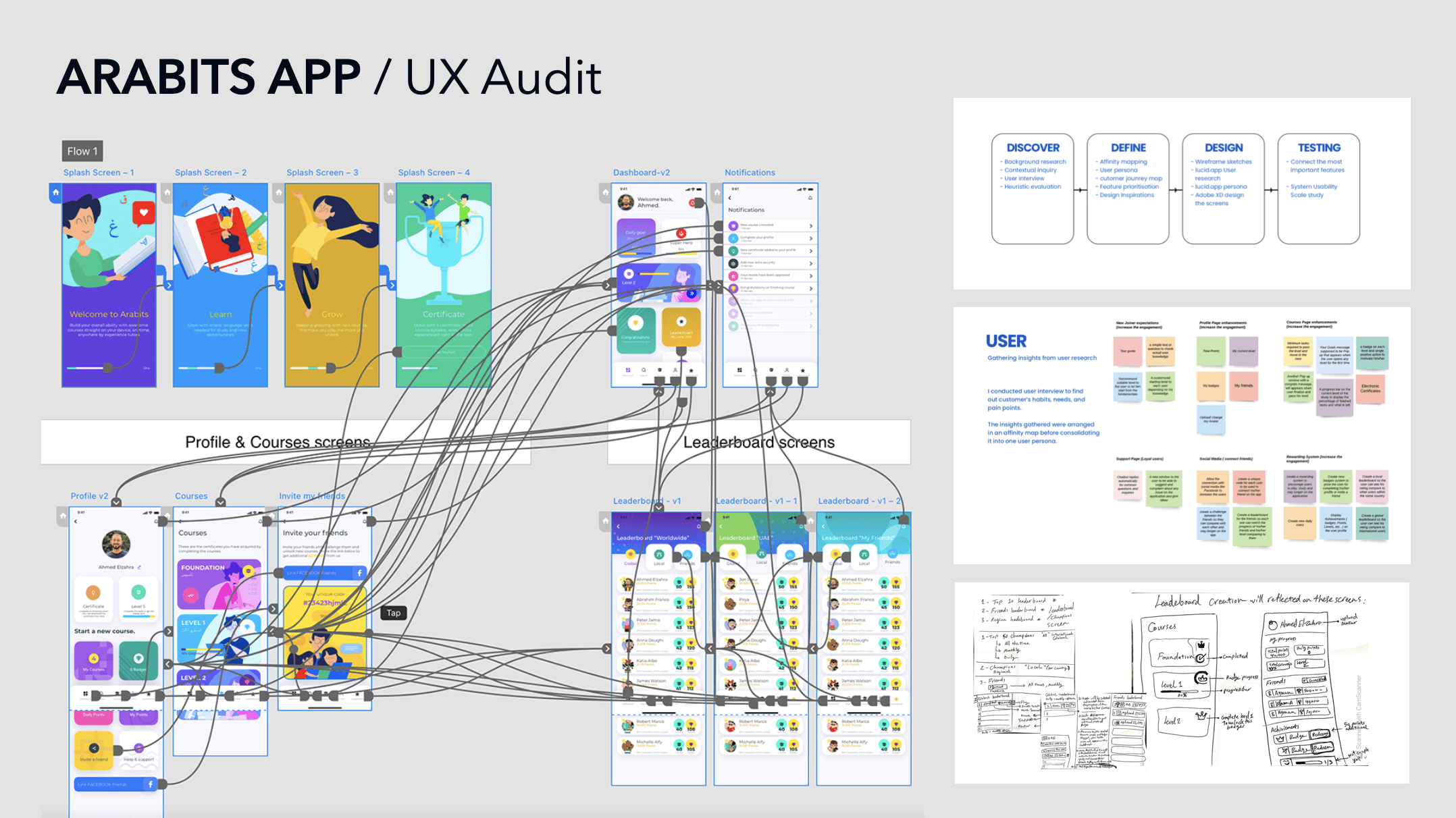Tap the dashboard grid icon in Dashboard-v2 bottom bar
This screenshot has width=1456, height=818.
tap(628, 371)
